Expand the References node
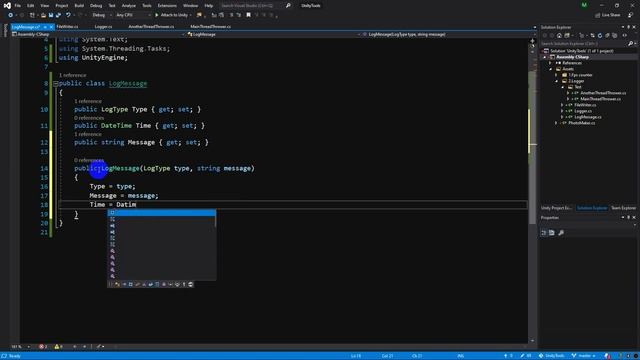Image resolution: width=640 pixels, height=360 pixels. click(550, 63)
